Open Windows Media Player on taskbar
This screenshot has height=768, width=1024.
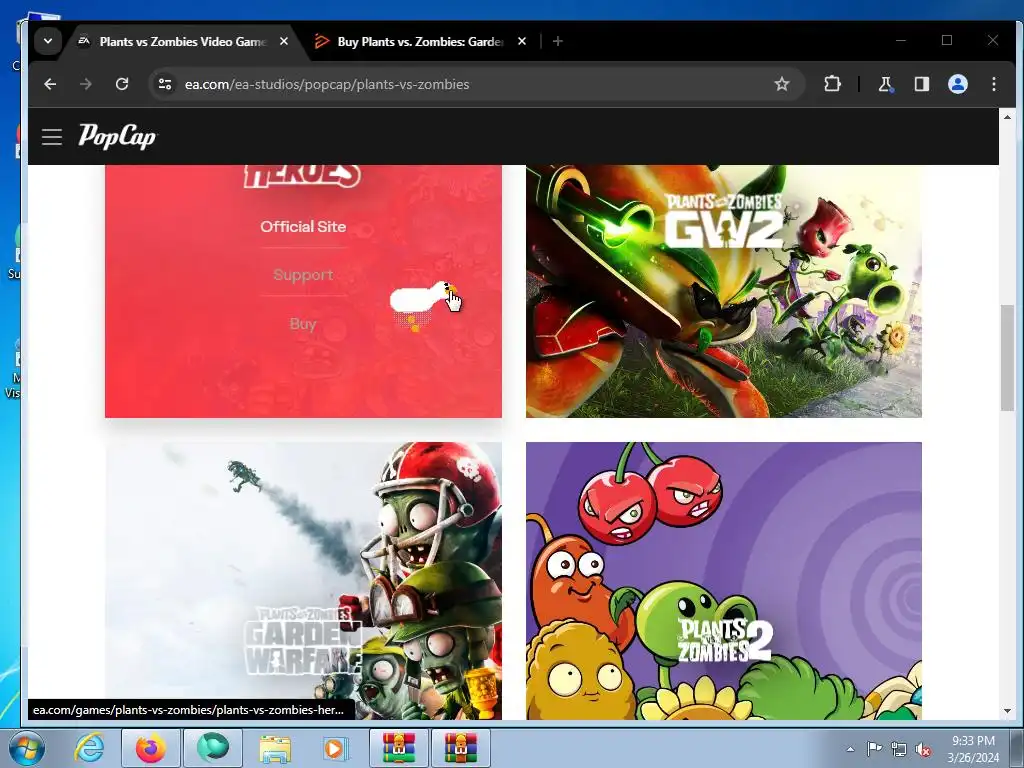pyautogui.click(x=336, y=748)
